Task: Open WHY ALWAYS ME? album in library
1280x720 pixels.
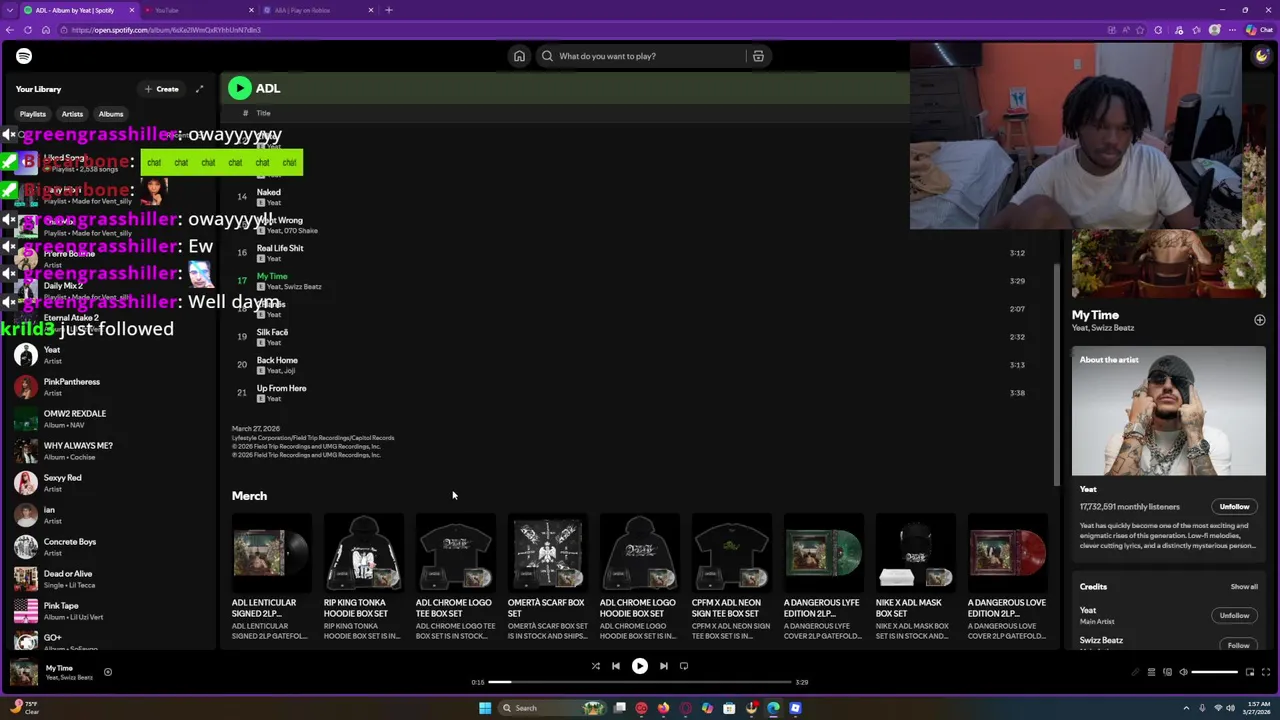Action: coord(108,450)
